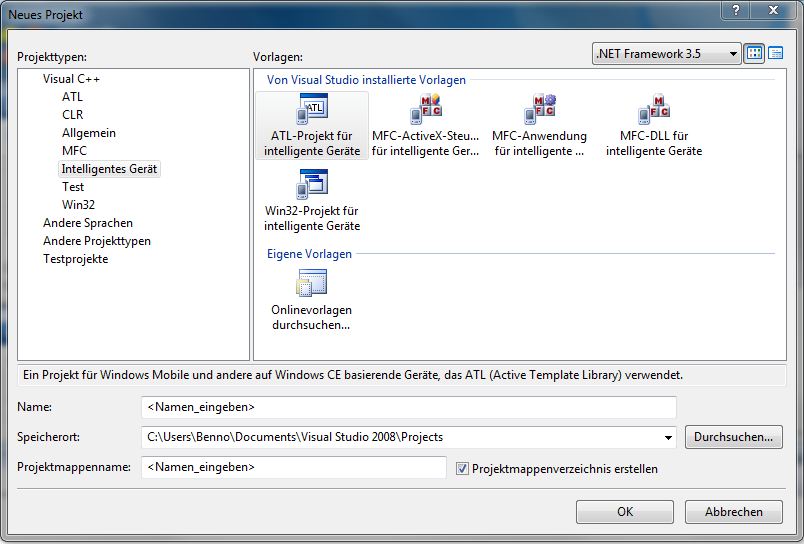
Task: Open Onlinevorlagen durchsuchen icon
Action: 311,283
